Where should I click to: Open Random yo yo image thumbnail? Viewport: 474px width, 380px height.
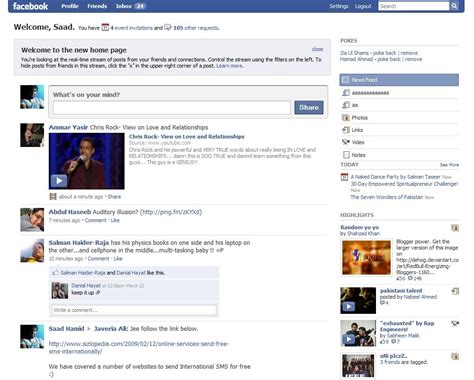366,258
